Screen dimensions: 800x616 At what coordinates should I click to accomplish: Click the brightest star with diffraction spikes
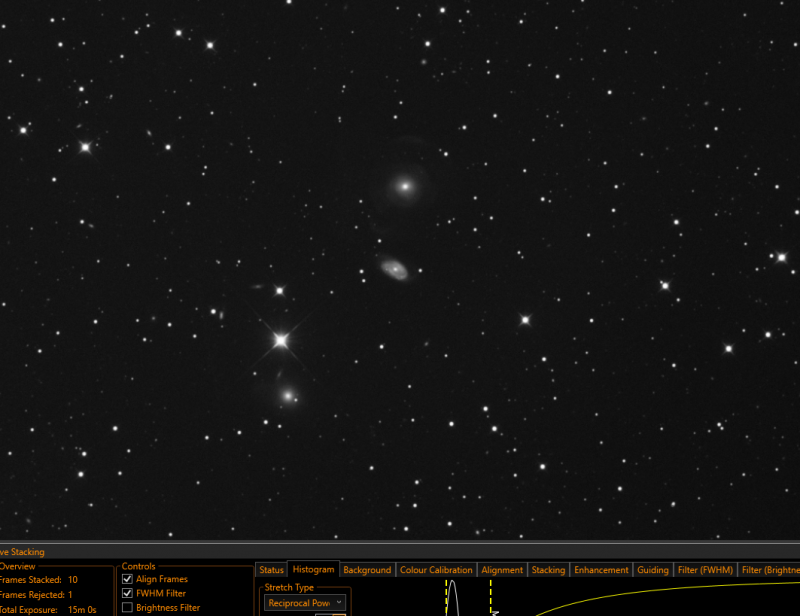point(281,340)
